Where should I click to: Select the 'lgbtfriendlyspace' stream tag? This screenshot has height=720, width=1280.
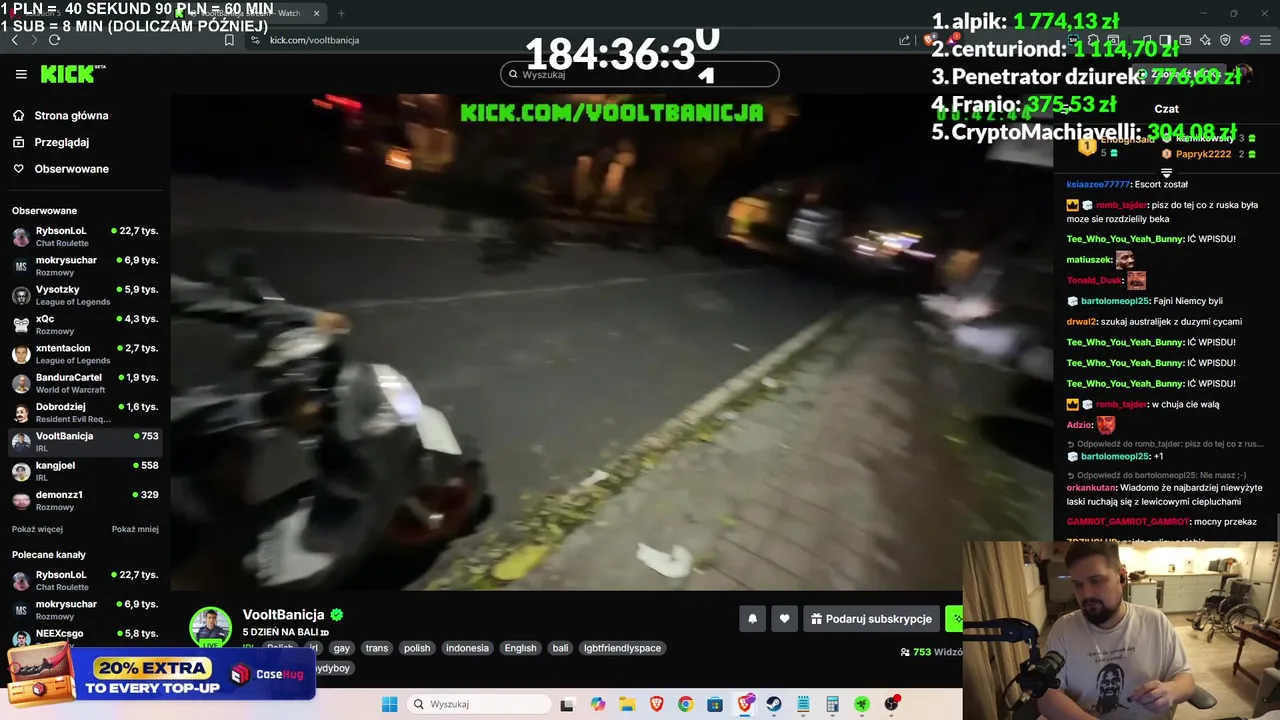622,648
